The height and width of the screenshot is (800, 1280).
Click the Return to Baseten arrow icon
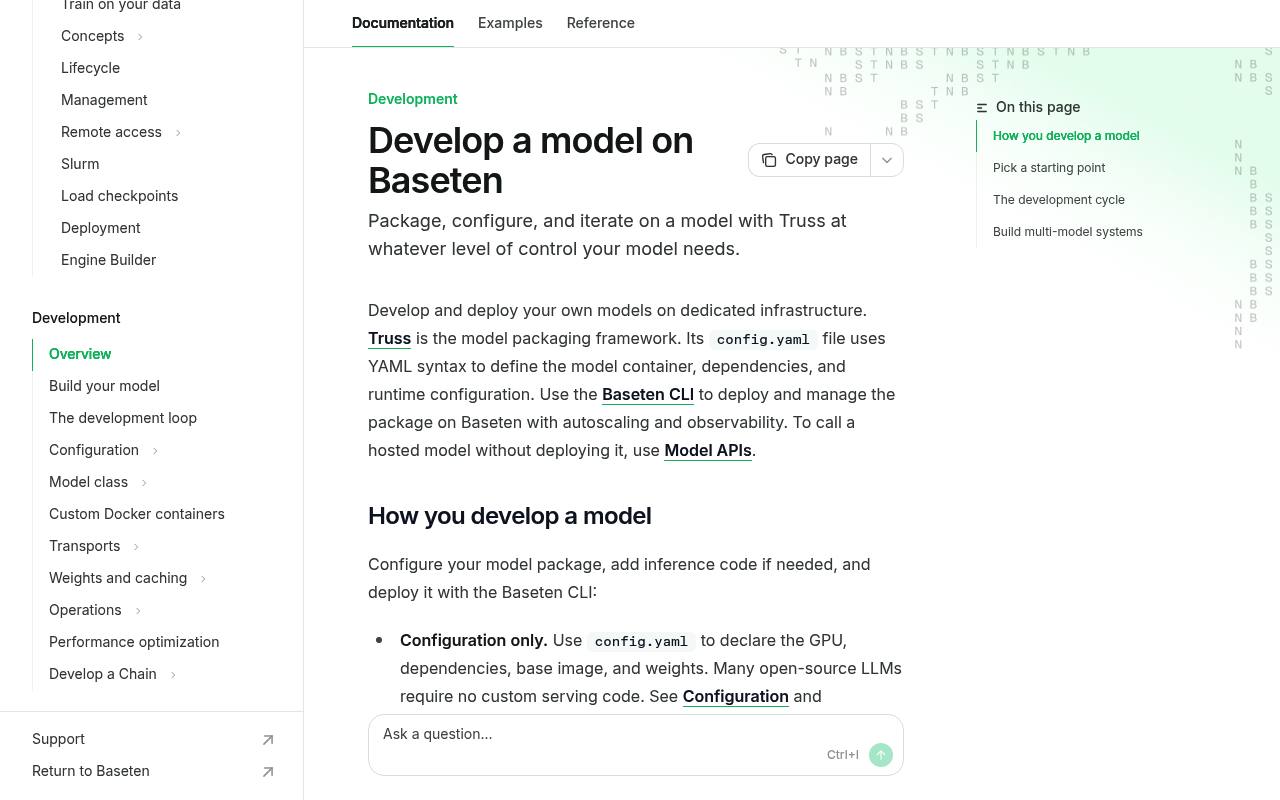tap(268, 772)
